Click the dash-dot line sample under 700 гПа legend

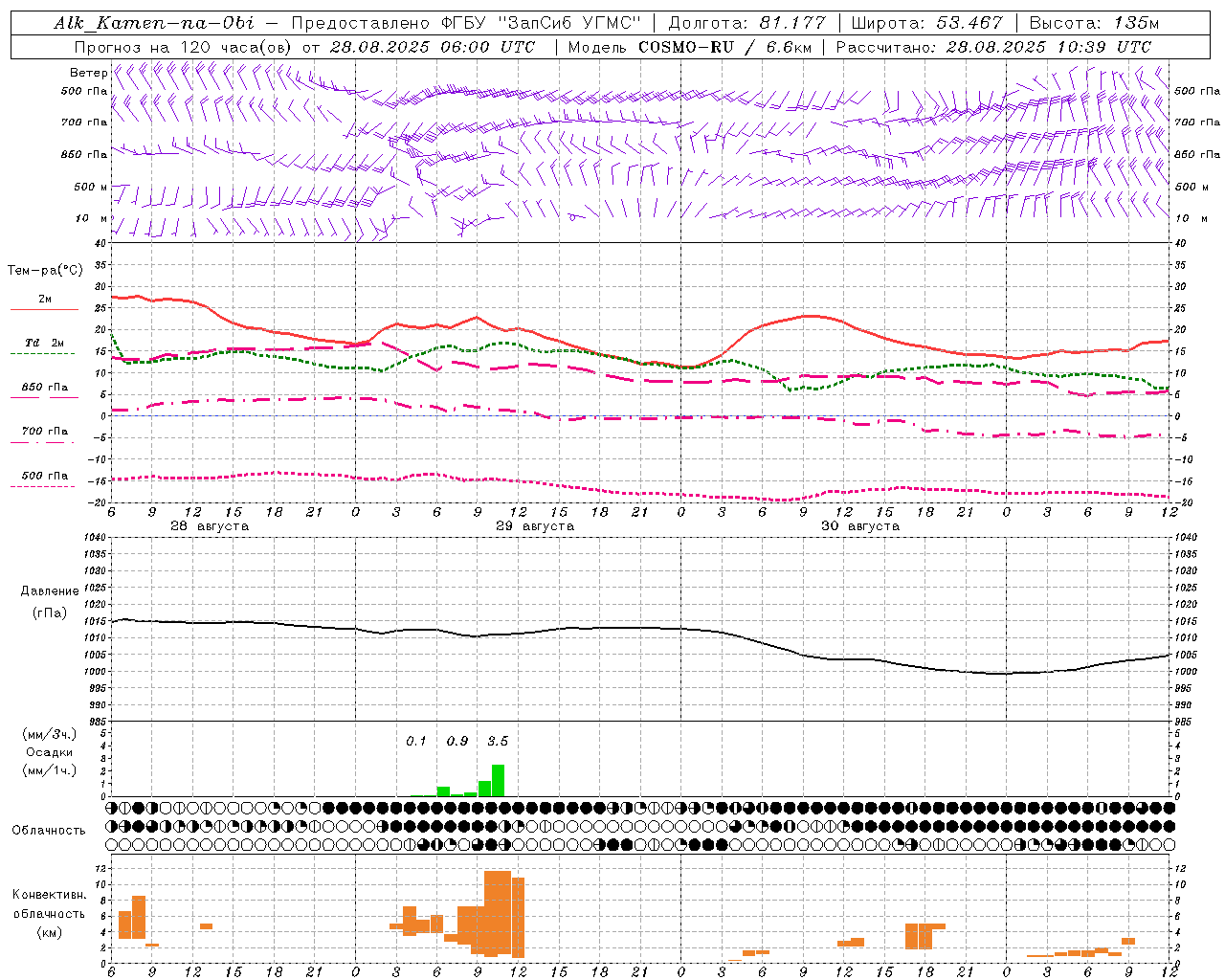(42, 442)
